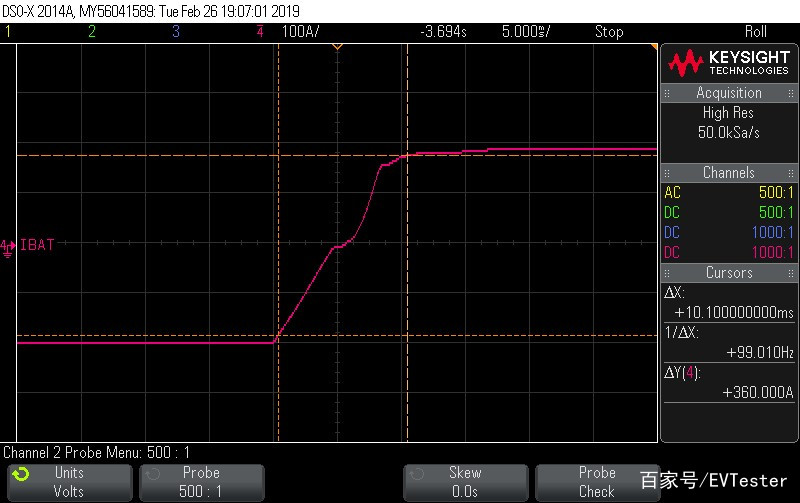
Task: Click the IBAT channel label
Action: (x=37, y=245)
